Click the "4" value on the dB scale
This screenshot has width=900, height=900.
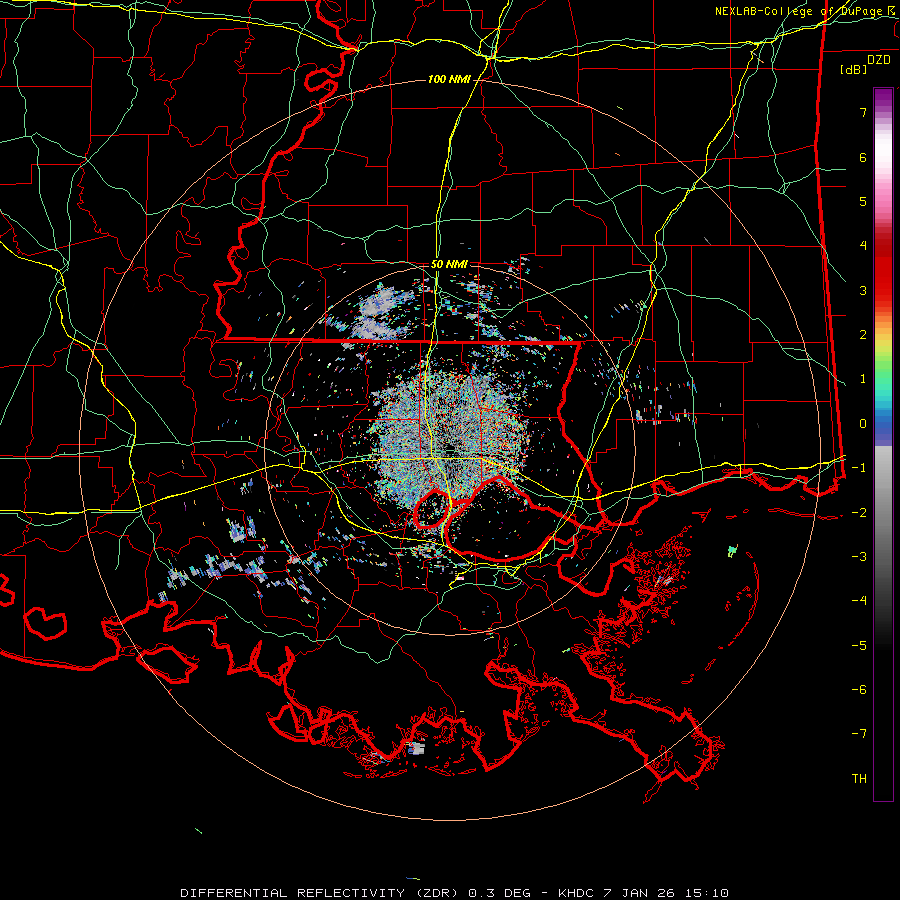point(863,246)
